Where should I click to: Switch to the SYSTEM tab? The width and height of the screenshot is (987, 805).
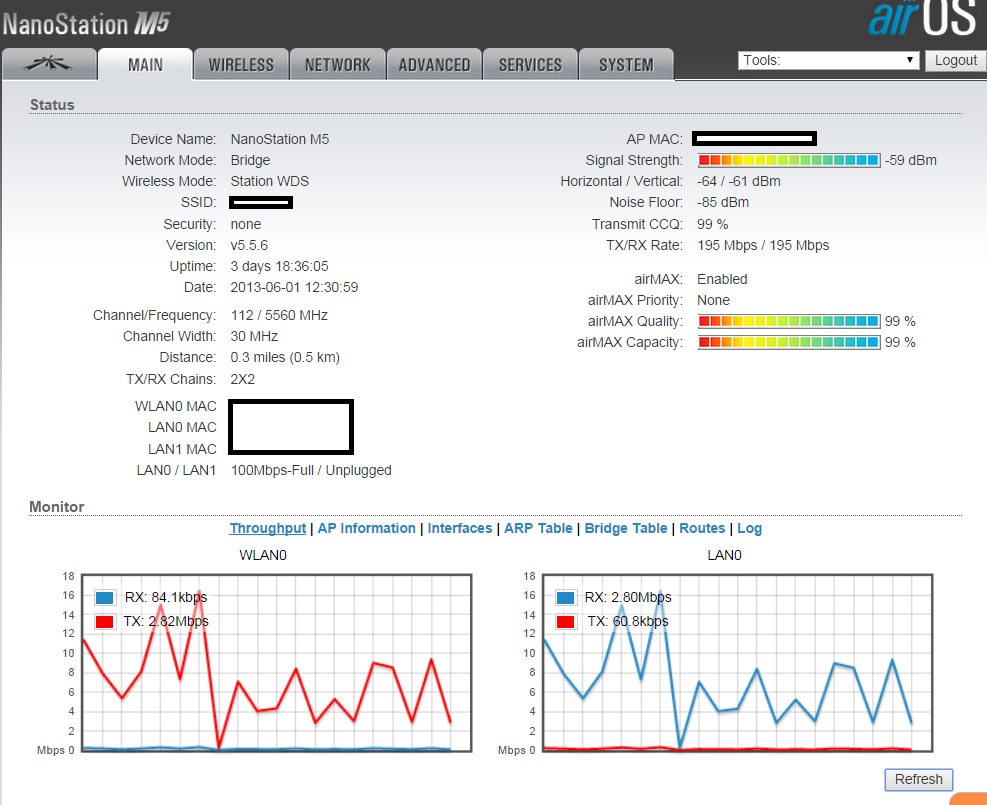[x=626, y=64]
